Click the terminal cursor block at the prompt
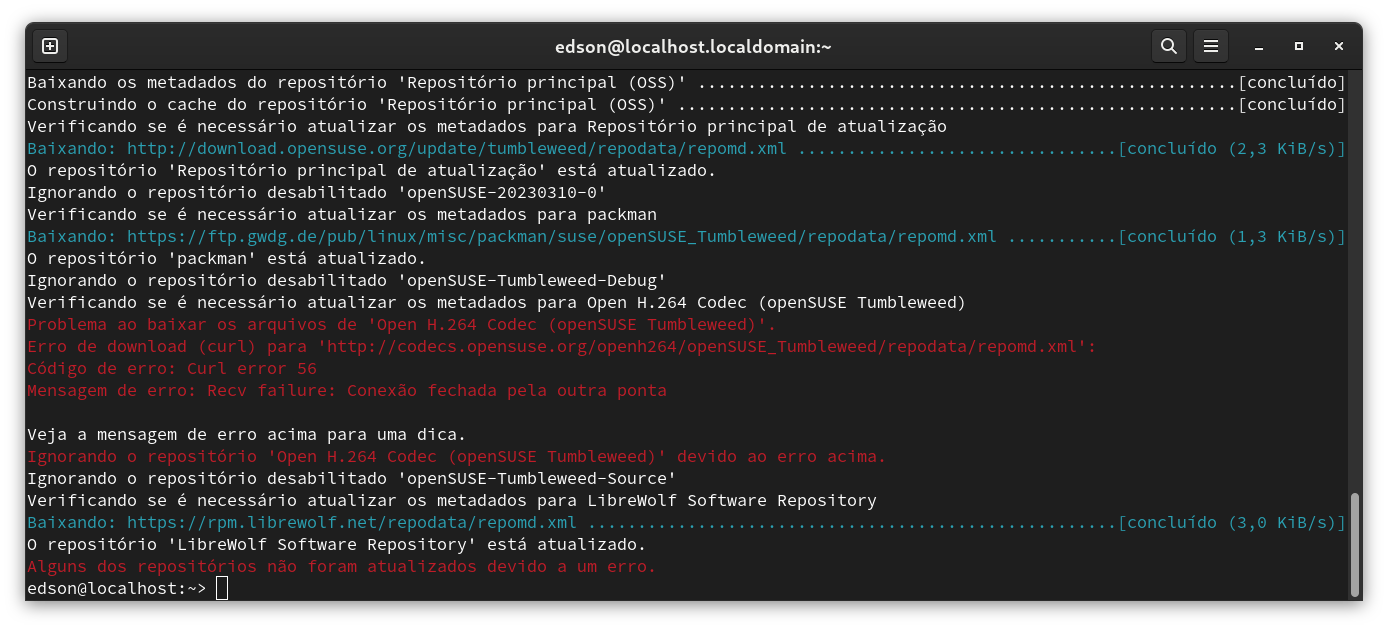This screenshot has width=1388, height=629. click(222, 589)
